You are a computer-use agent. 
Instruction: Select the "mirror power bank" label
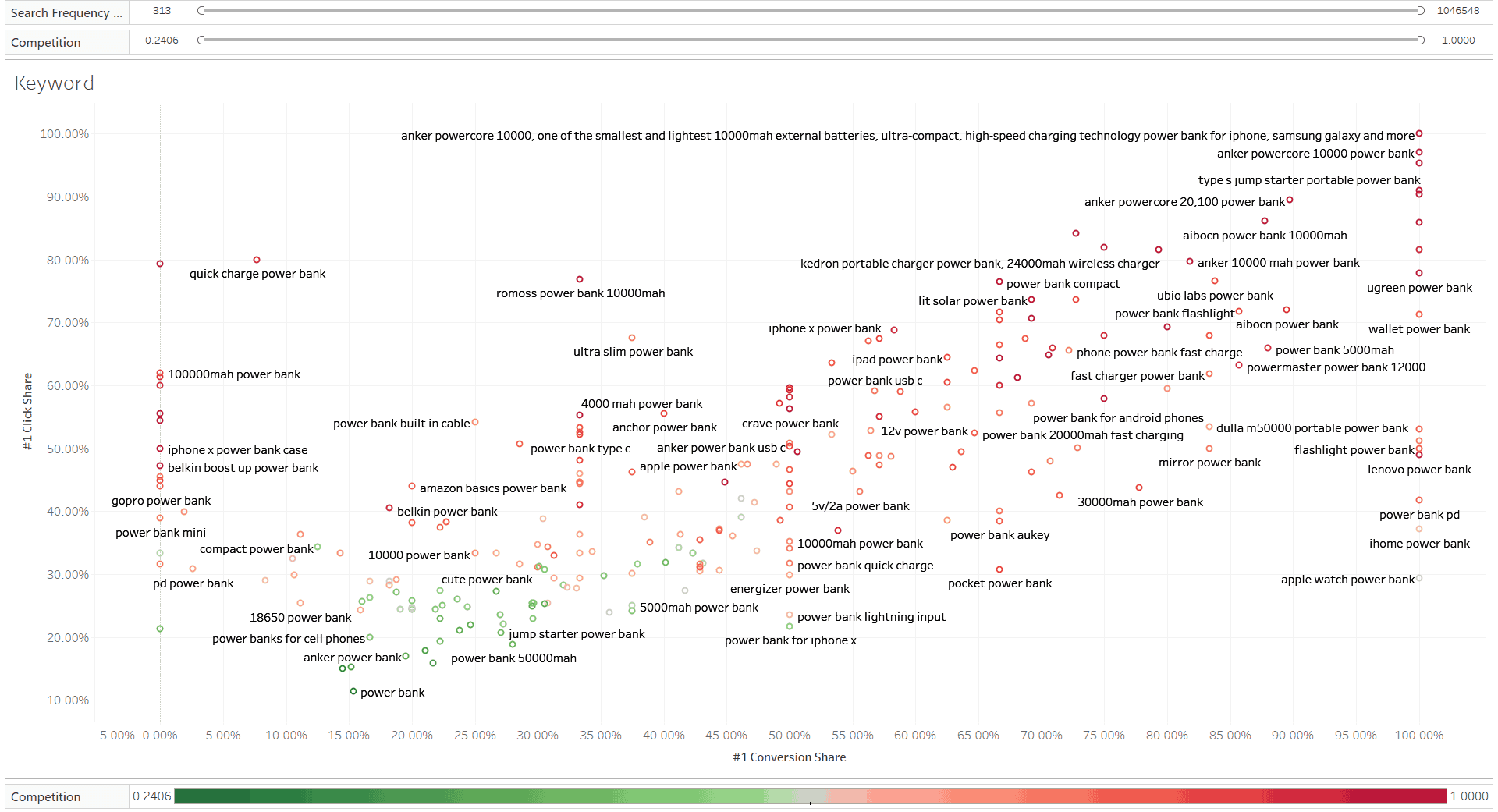tap(1209, 463)
